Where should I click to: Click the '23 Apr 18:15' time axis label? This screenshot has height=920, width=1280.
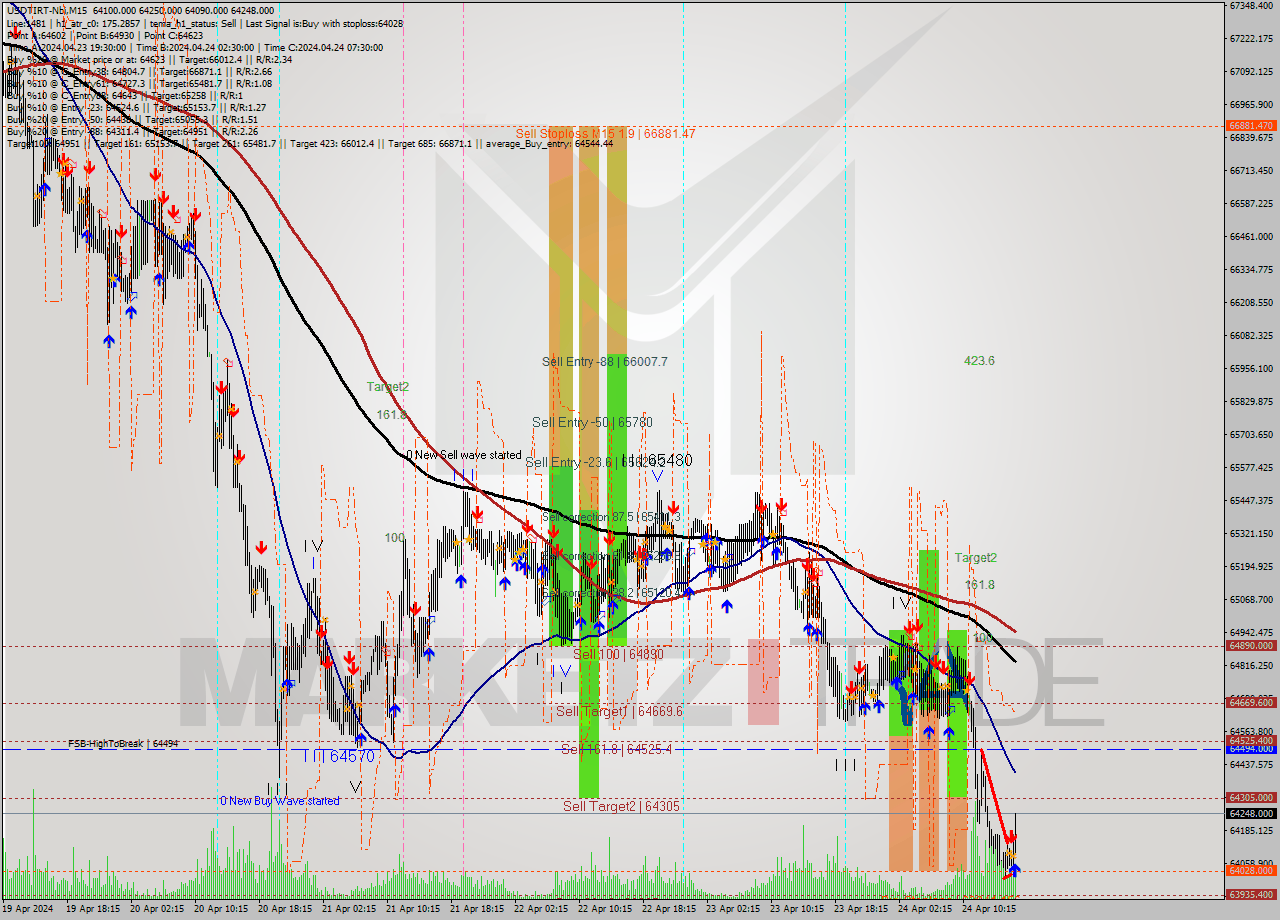(x=861, y=909)
